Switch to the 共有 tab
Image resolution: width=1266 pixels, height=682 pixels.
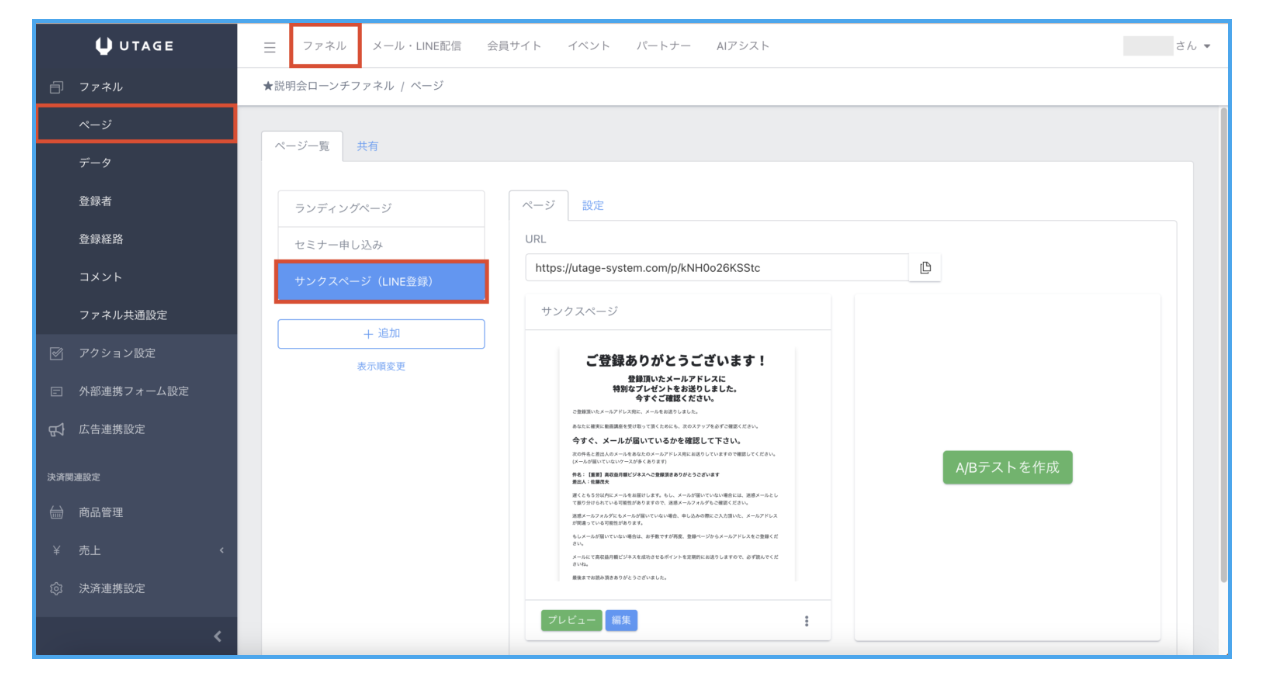click(x=367, y=146)
